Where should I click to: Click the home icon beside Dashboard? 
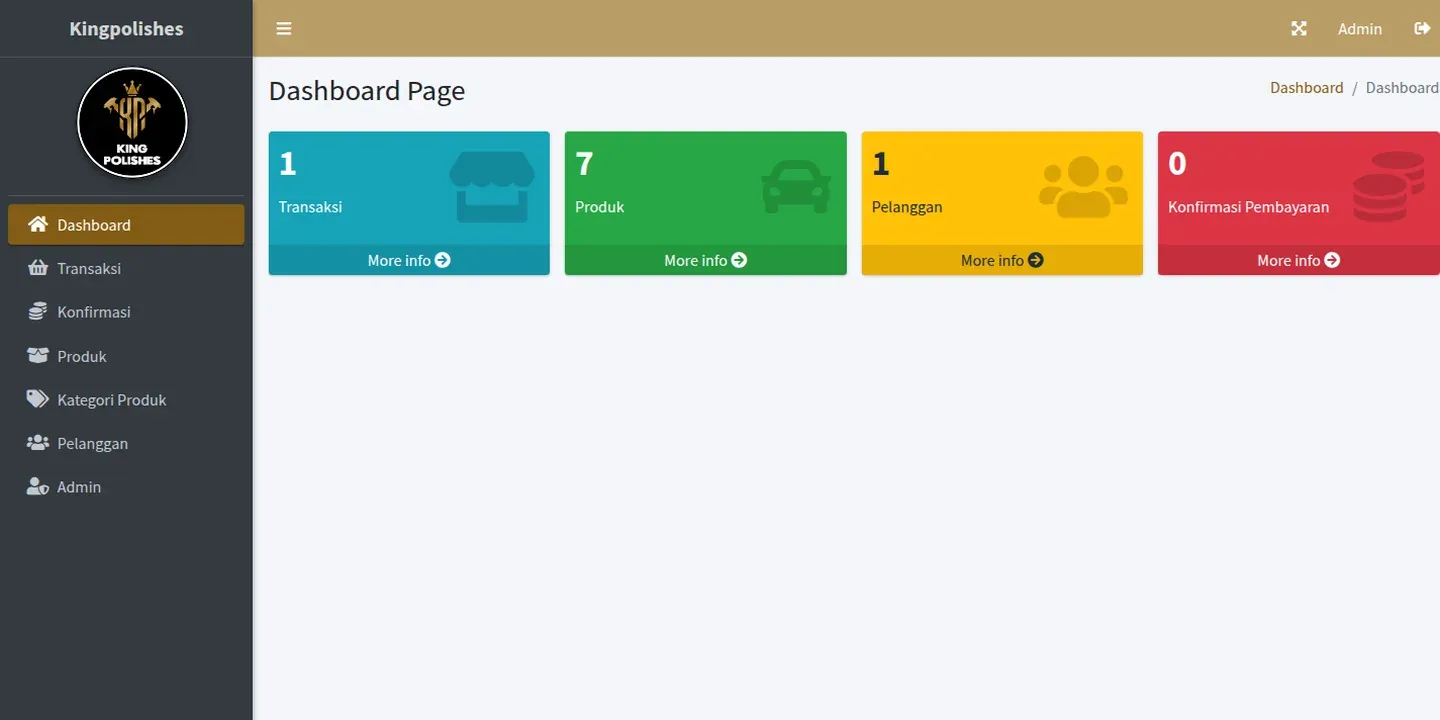point(38,224)
